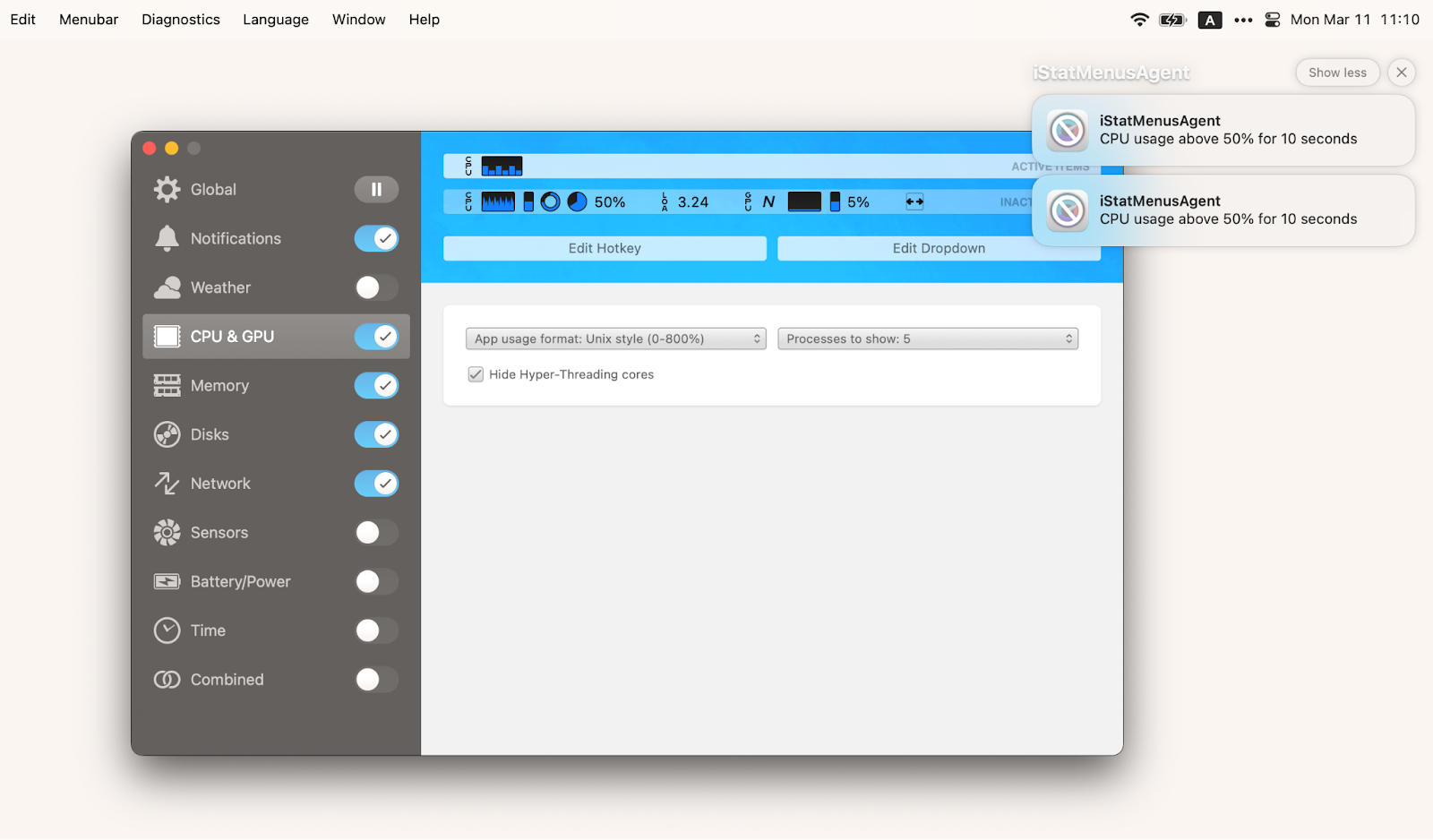Viewport: 1433px width, 840px height.
Task: Enable the Combined switch
Action: [x=376, y=680]
